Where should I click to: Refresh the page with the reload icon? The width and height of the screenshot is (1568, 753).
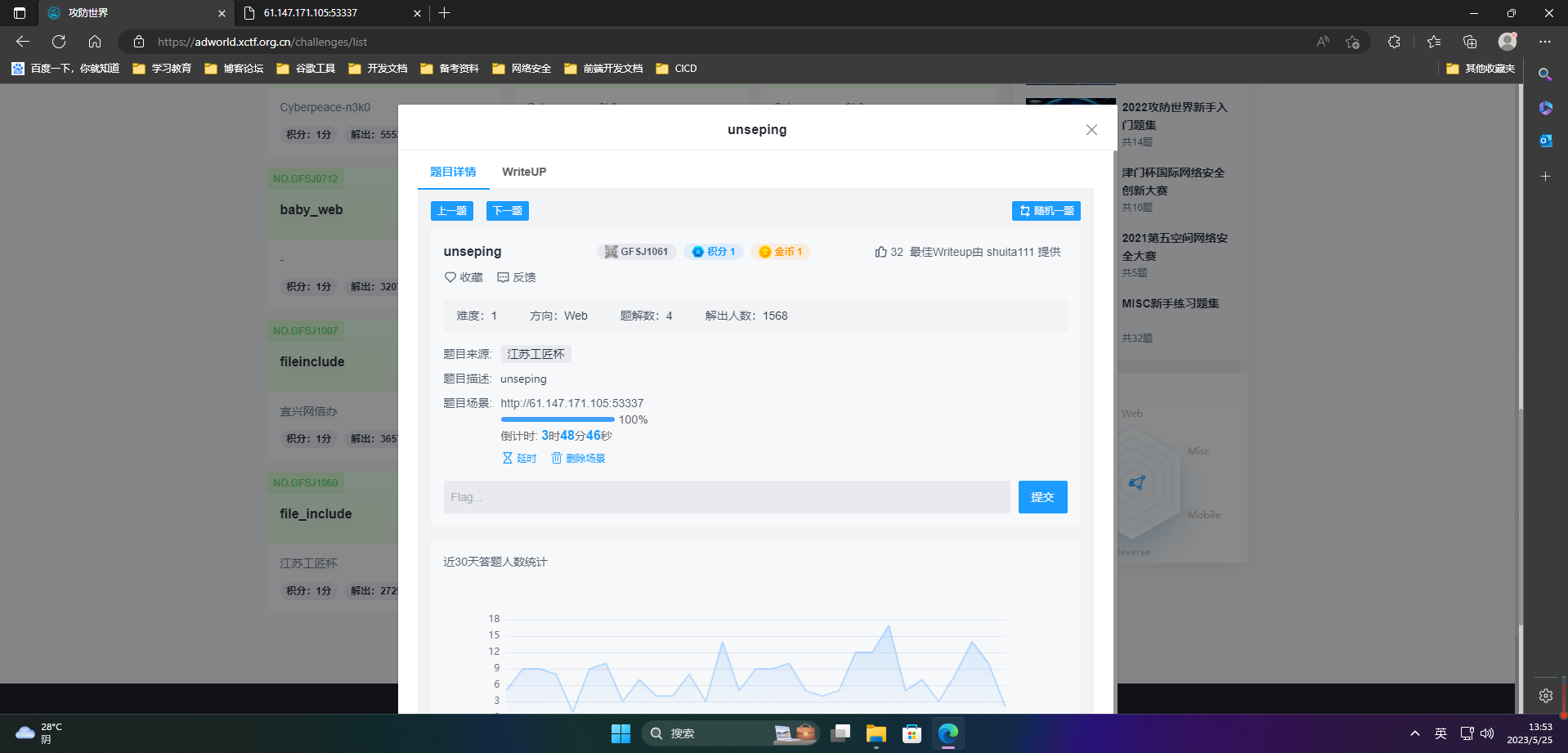(58, 42)
